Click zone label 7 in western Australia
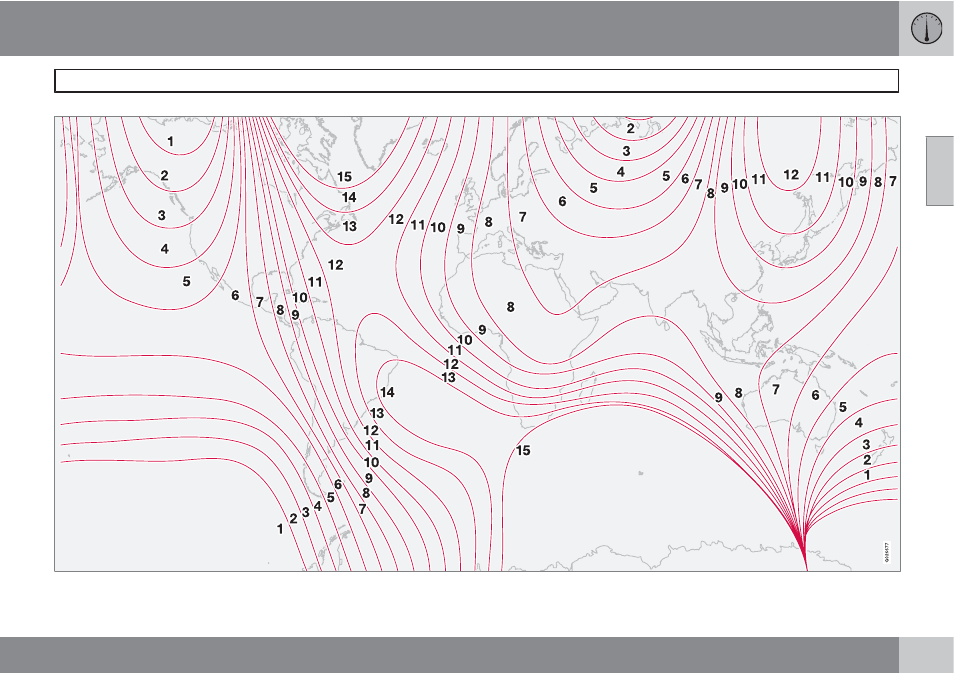 [x=776, y=389]
